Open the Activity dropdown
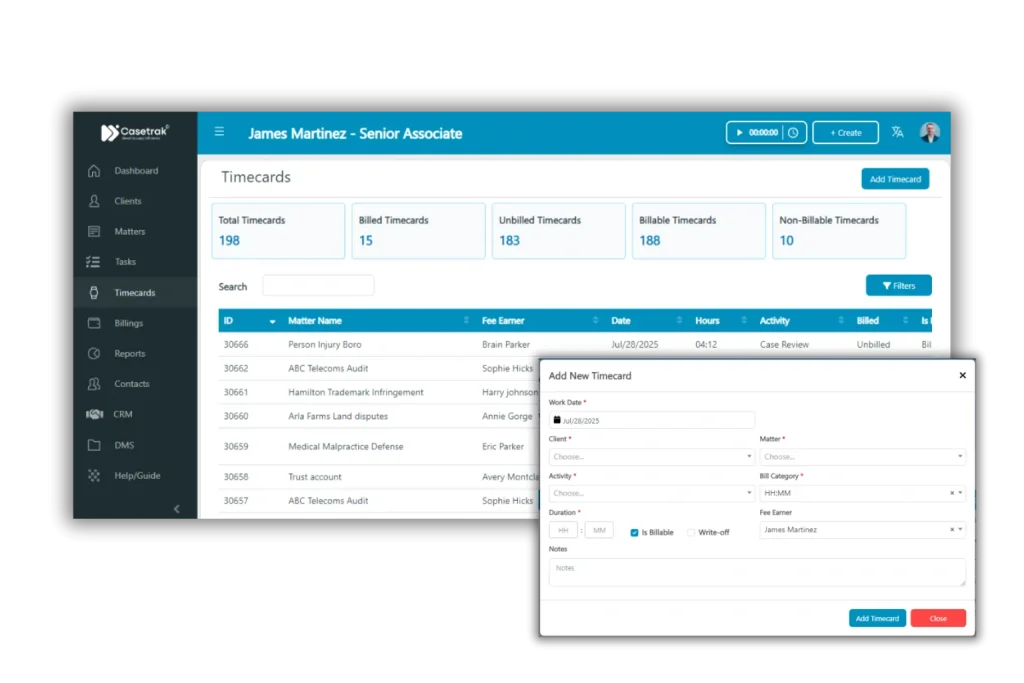 click(651, 493)
